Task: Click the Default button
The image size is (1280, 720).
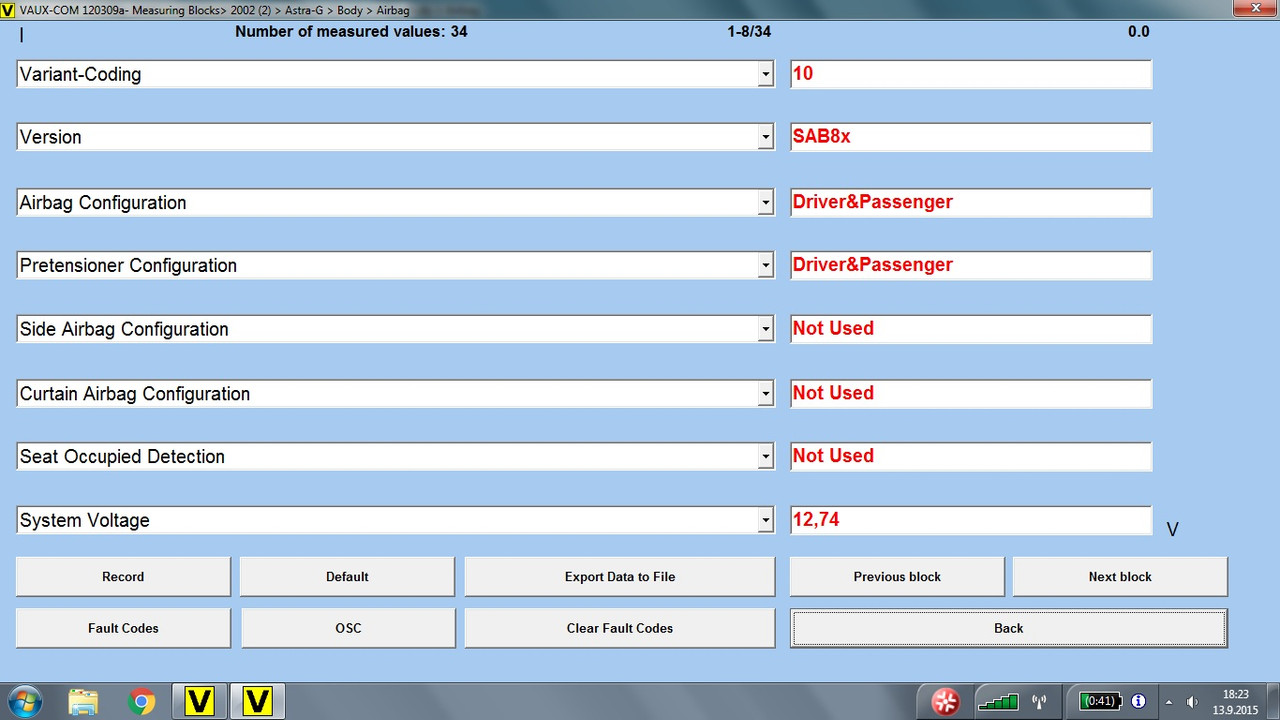Action: click(347, 577)
